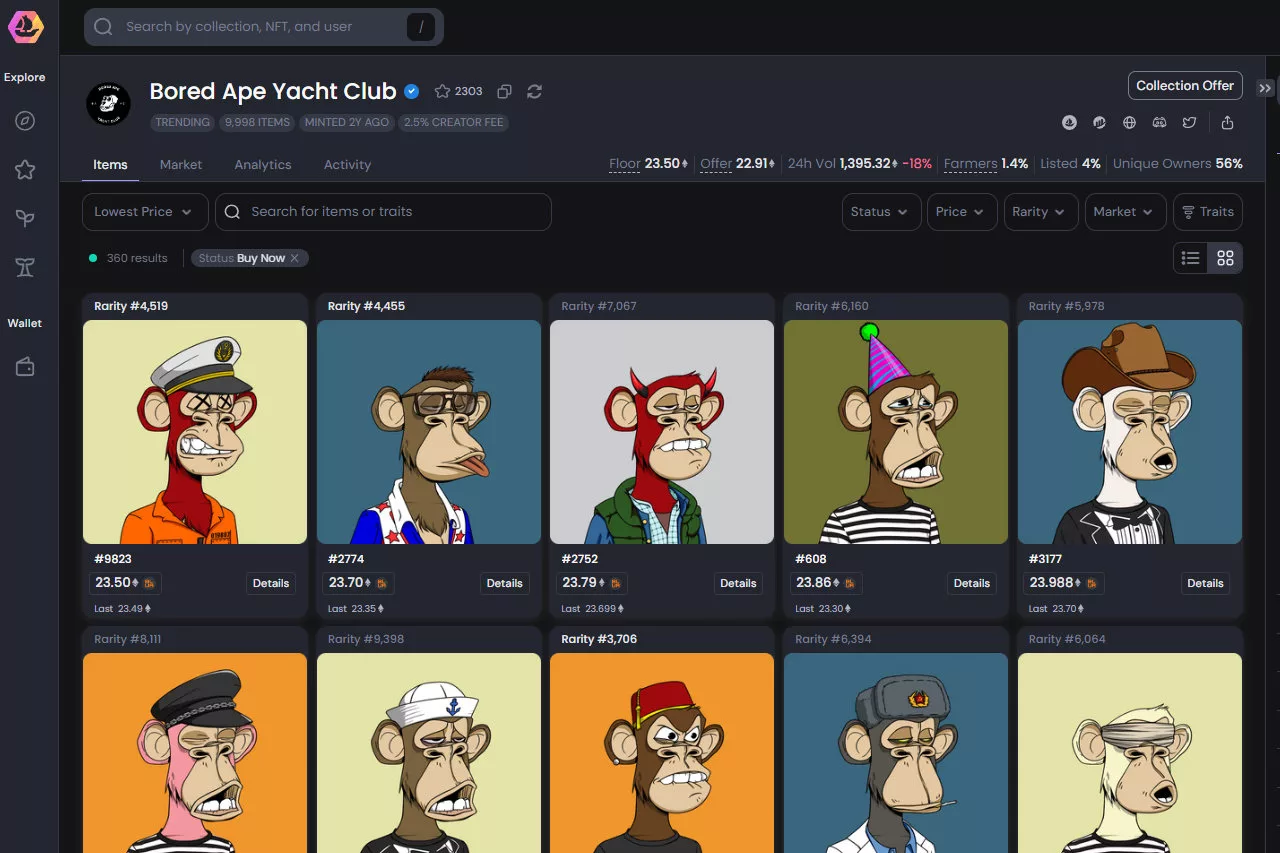The image size is (1280, 853).
Task: Select the Rarity #6,394 ape with ushanka
Action: [896, 753]
